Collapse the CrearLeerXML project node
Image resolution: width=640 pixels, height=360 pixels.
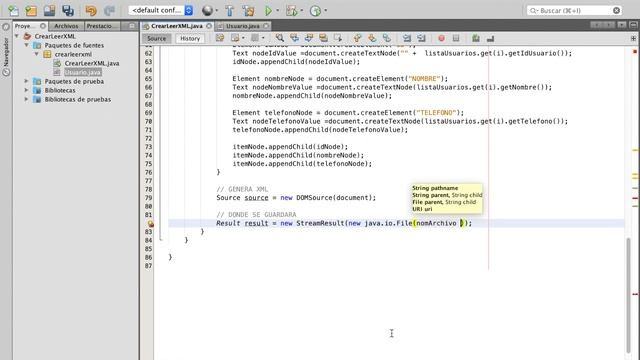click(17, 36)
